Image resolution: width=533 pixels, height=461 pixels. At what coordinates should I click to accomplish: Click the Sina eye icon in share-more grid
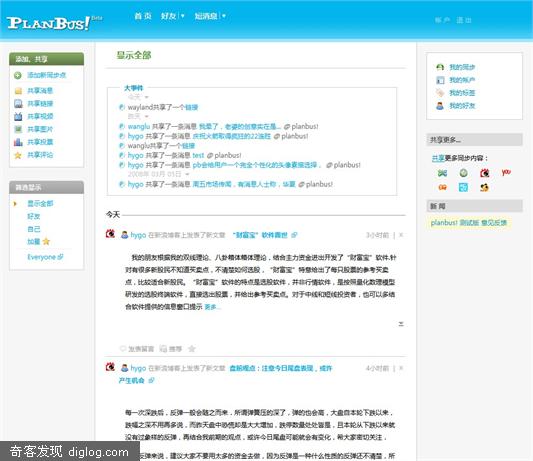(x=484, y=173)
